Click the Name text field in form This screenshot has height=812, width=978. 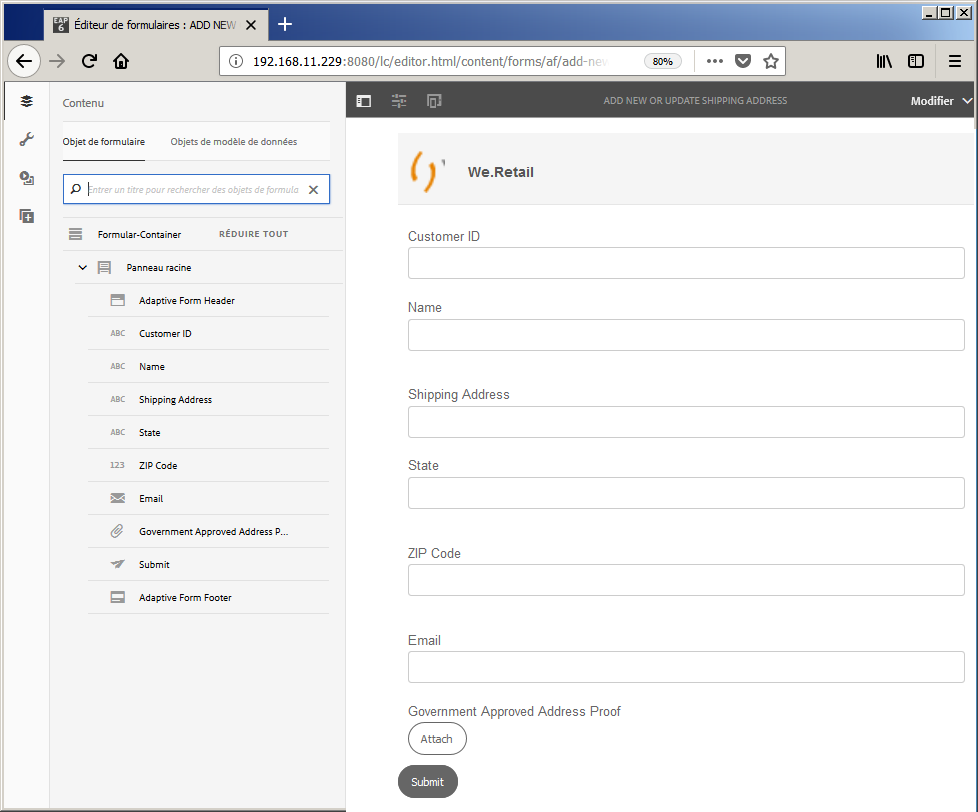(686, 335)
